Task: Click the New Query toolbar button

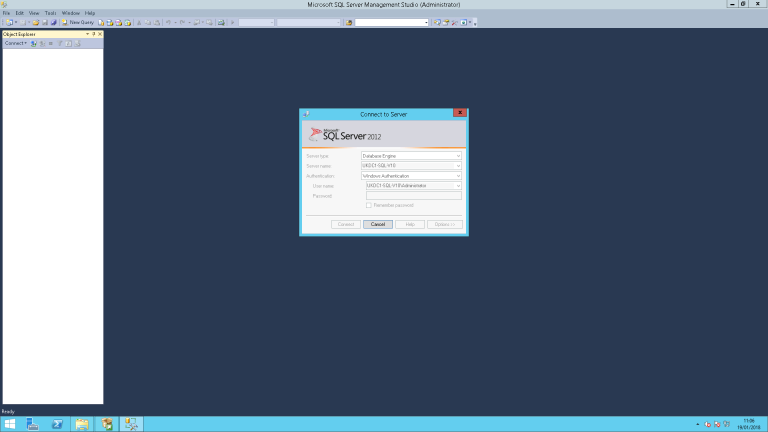Action: [x=78, y=23]
